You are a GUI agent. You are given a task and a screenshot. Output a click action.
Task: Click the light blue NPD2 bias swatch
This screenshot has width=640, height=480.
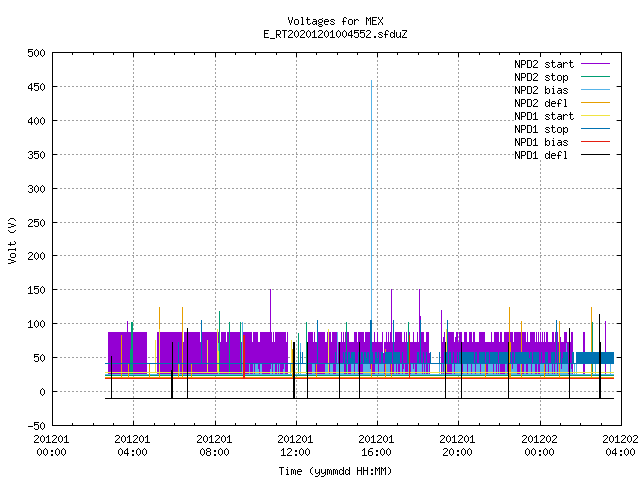595,90
